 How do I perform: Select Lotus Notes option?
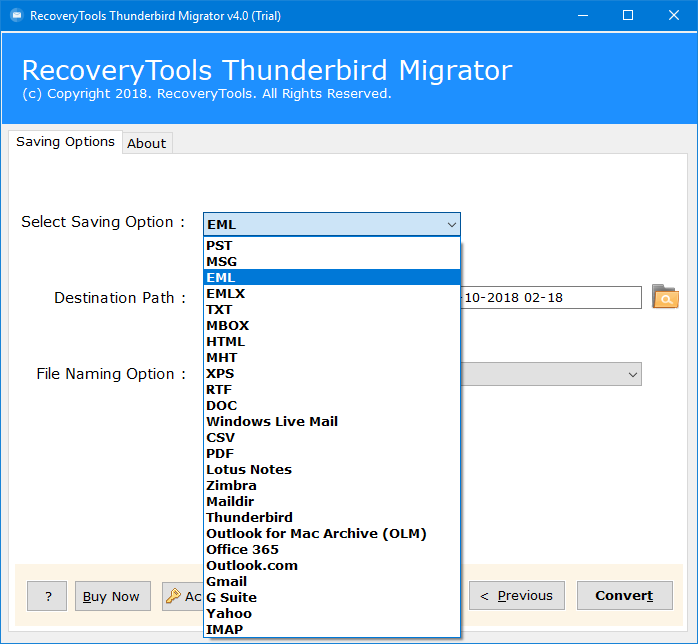[332, 470]
